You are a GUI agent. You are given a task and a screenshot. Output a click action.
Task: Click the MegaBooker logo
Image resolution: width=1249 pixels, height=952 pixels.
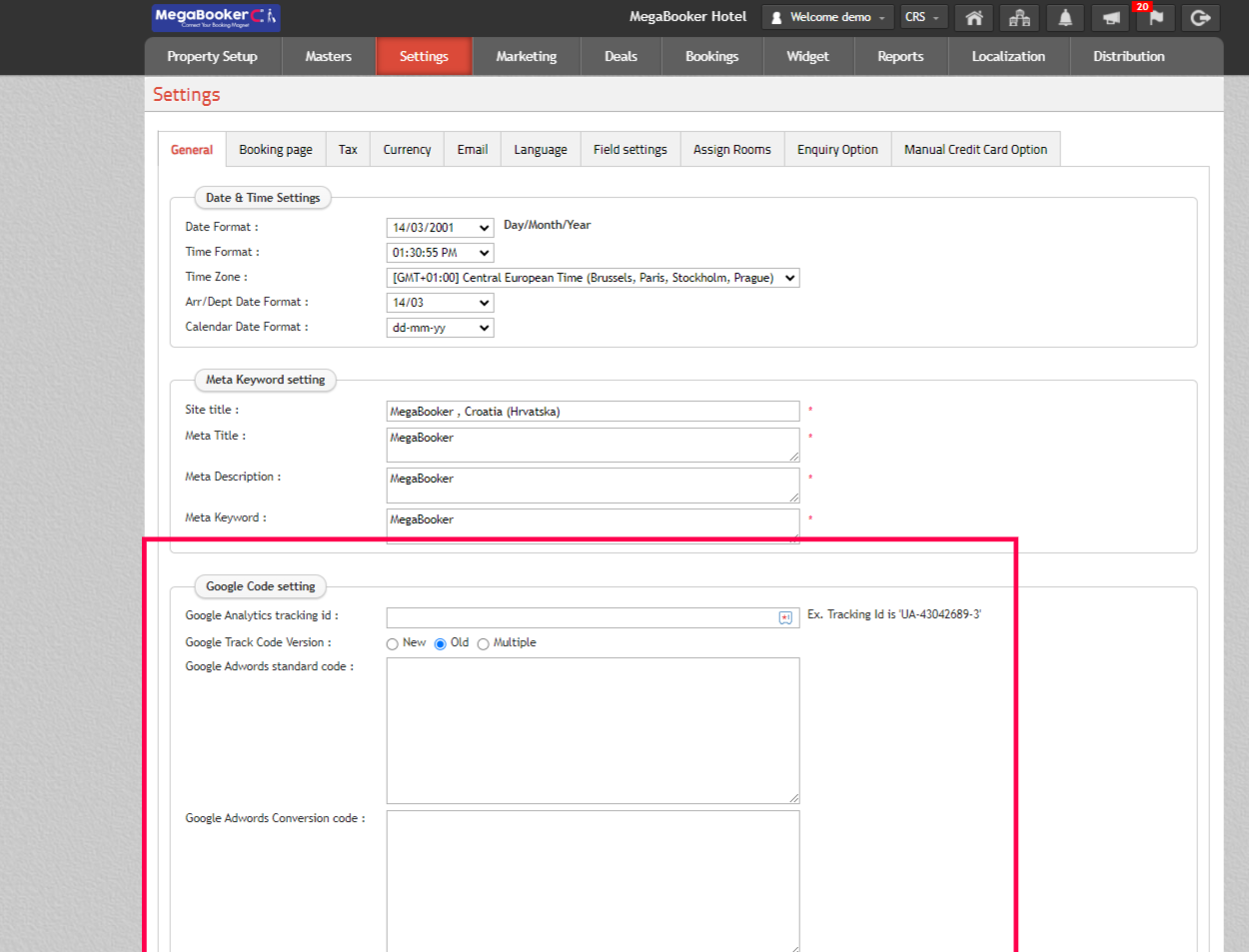216,17
